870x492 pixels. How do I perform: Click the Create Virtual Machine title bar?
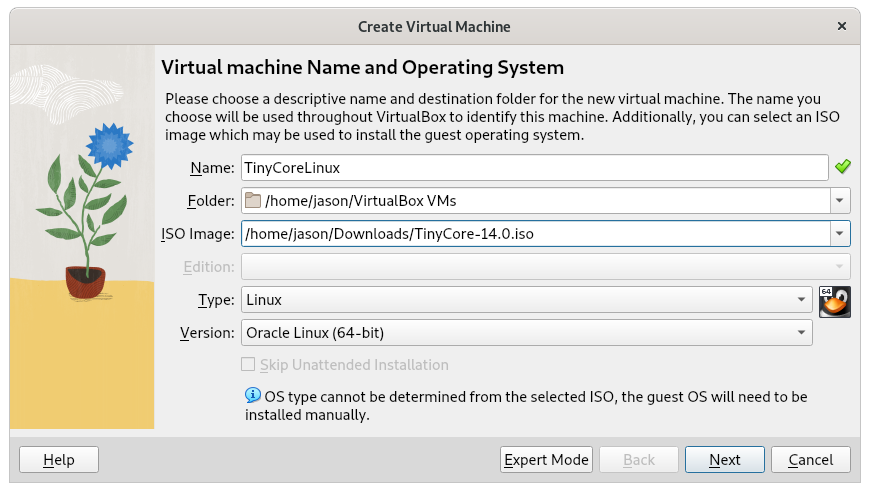[434, 27]
